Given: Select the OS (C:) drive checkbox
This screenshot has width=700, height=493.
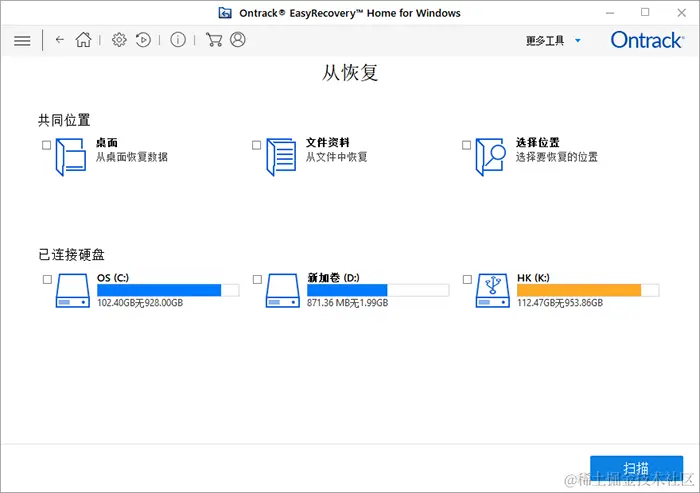Looking at the screenshot, I should 47,280.
